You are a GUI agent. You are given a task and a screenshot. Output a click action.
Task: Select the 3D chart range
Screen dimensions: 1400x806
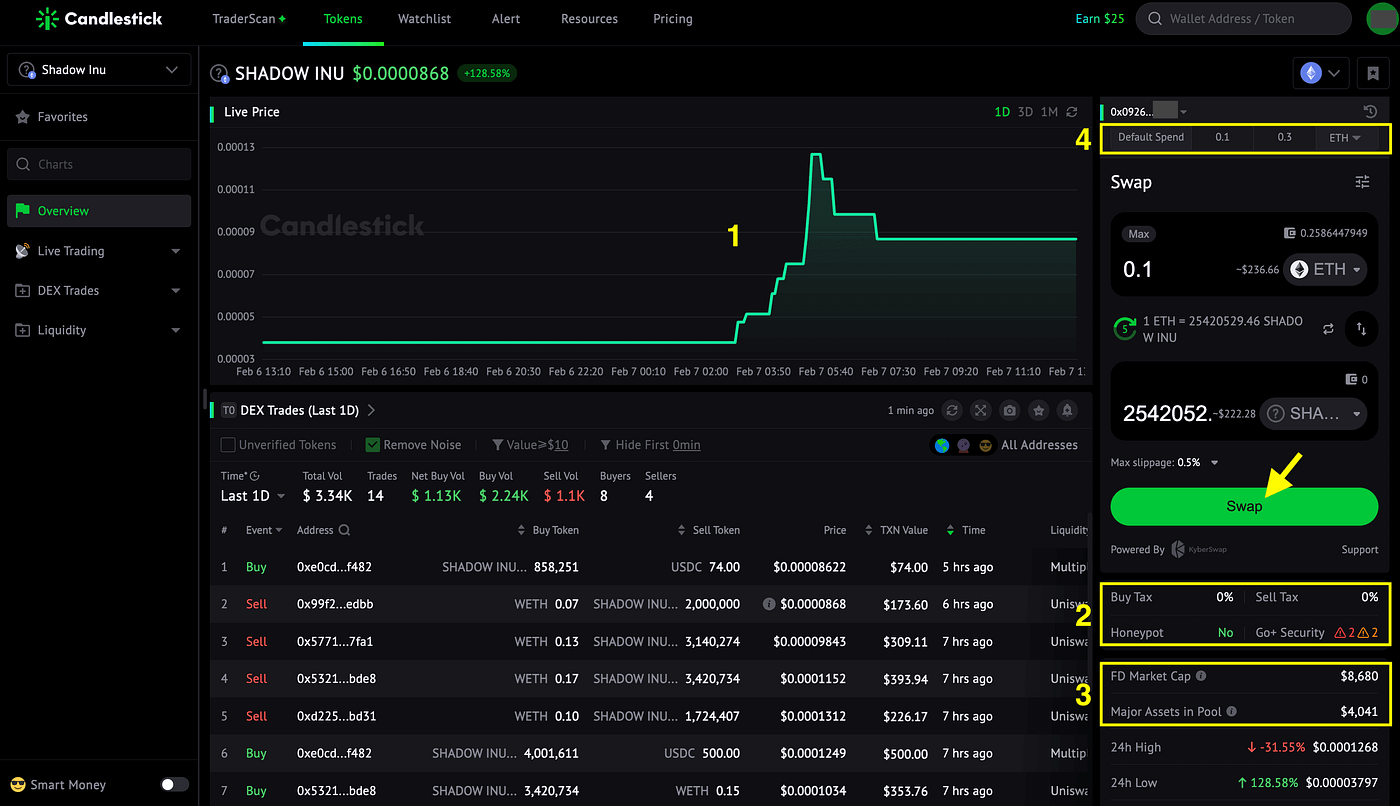[1025, 112]
